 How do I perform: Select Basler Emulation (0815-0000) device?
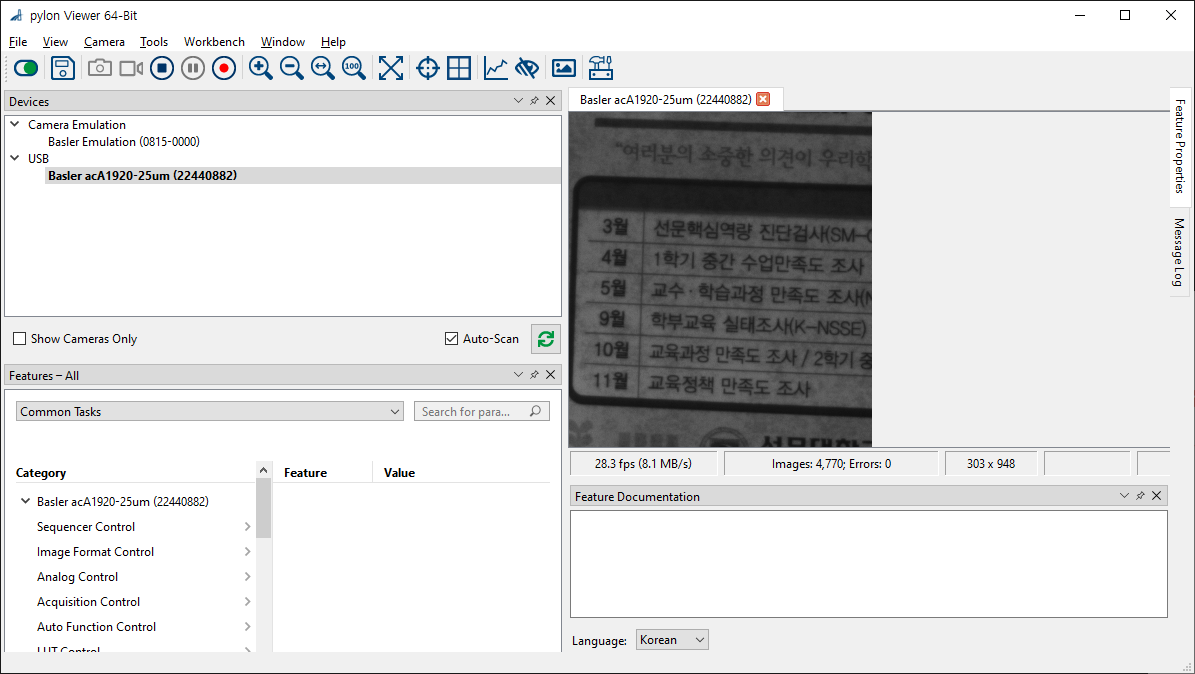123,142
